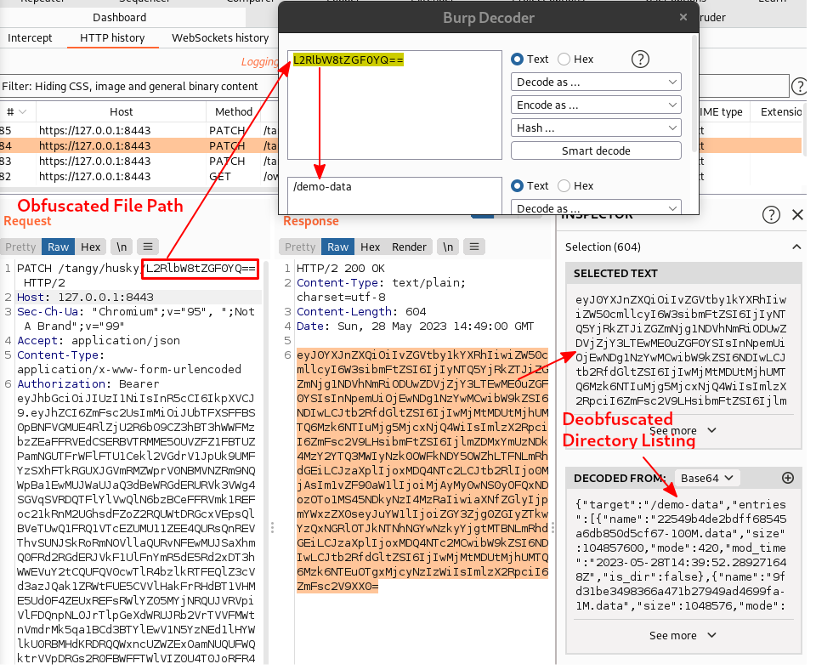
Task: Select the Hex radio button in top decoder row
Action: pos(564,59)
